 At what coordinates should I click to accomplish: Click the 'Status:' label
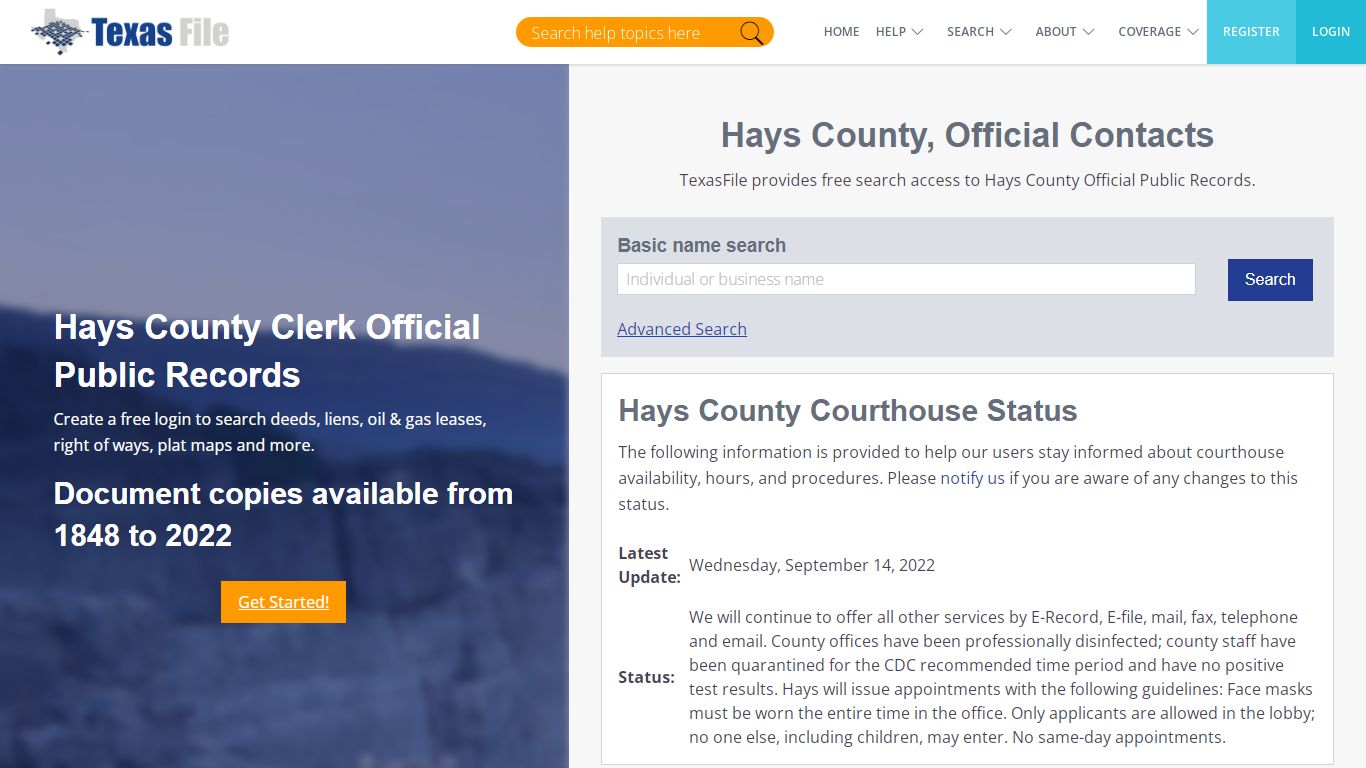(x=646, y=677)
